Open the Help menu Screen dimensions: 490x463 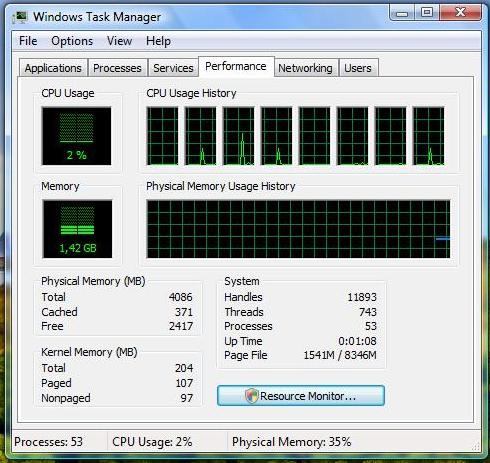(158, 41)
